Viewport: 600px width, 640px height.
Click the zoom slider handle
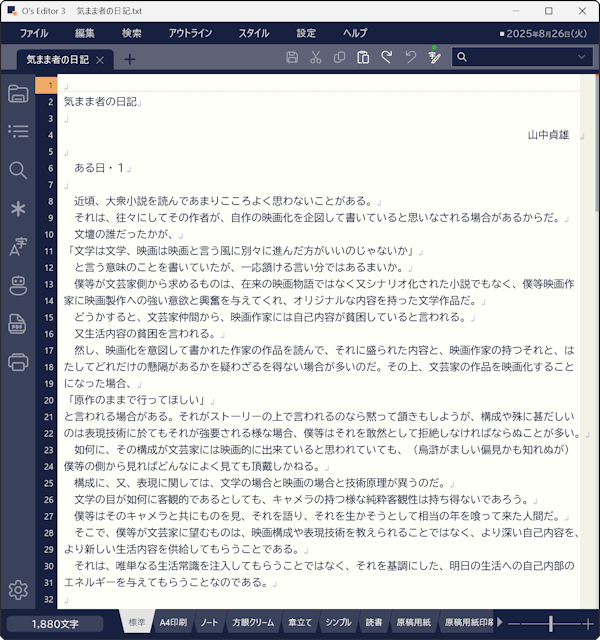(x=551, y=623)
